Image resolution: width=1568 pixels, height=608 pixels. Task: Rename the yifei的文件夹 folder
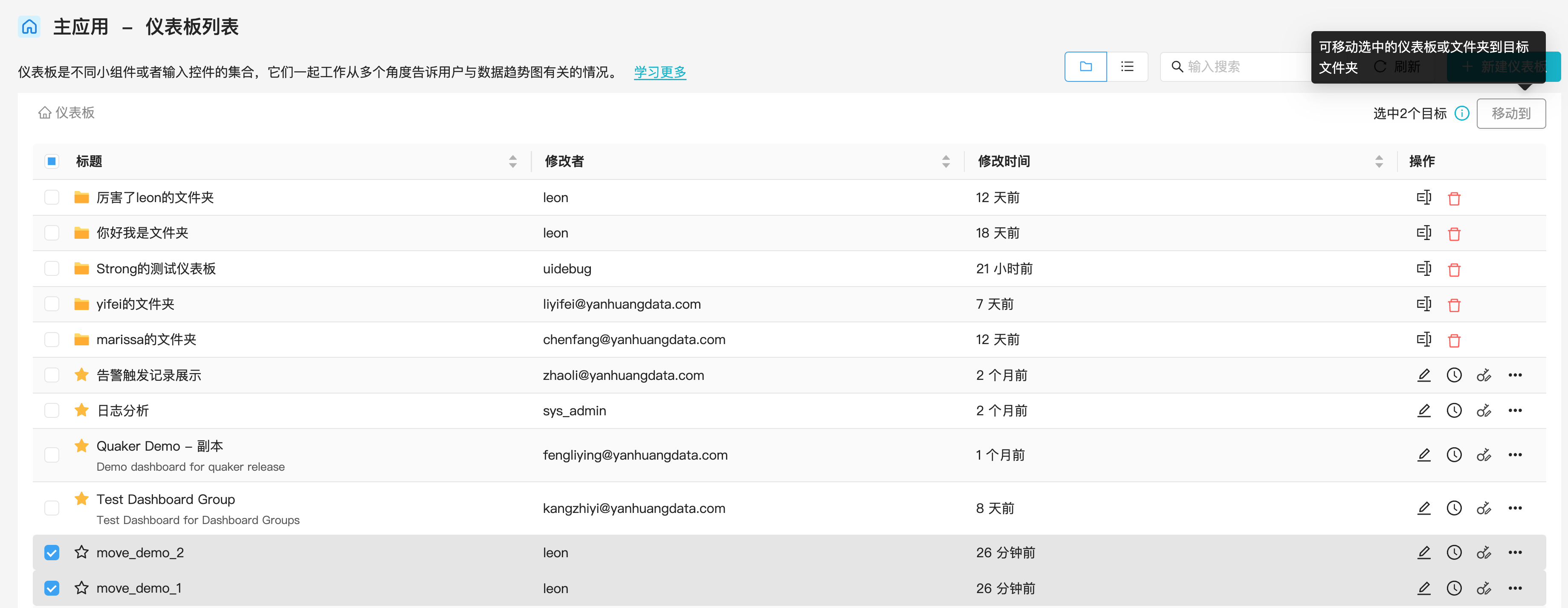pyautogui.click(x=1424, y=304)
